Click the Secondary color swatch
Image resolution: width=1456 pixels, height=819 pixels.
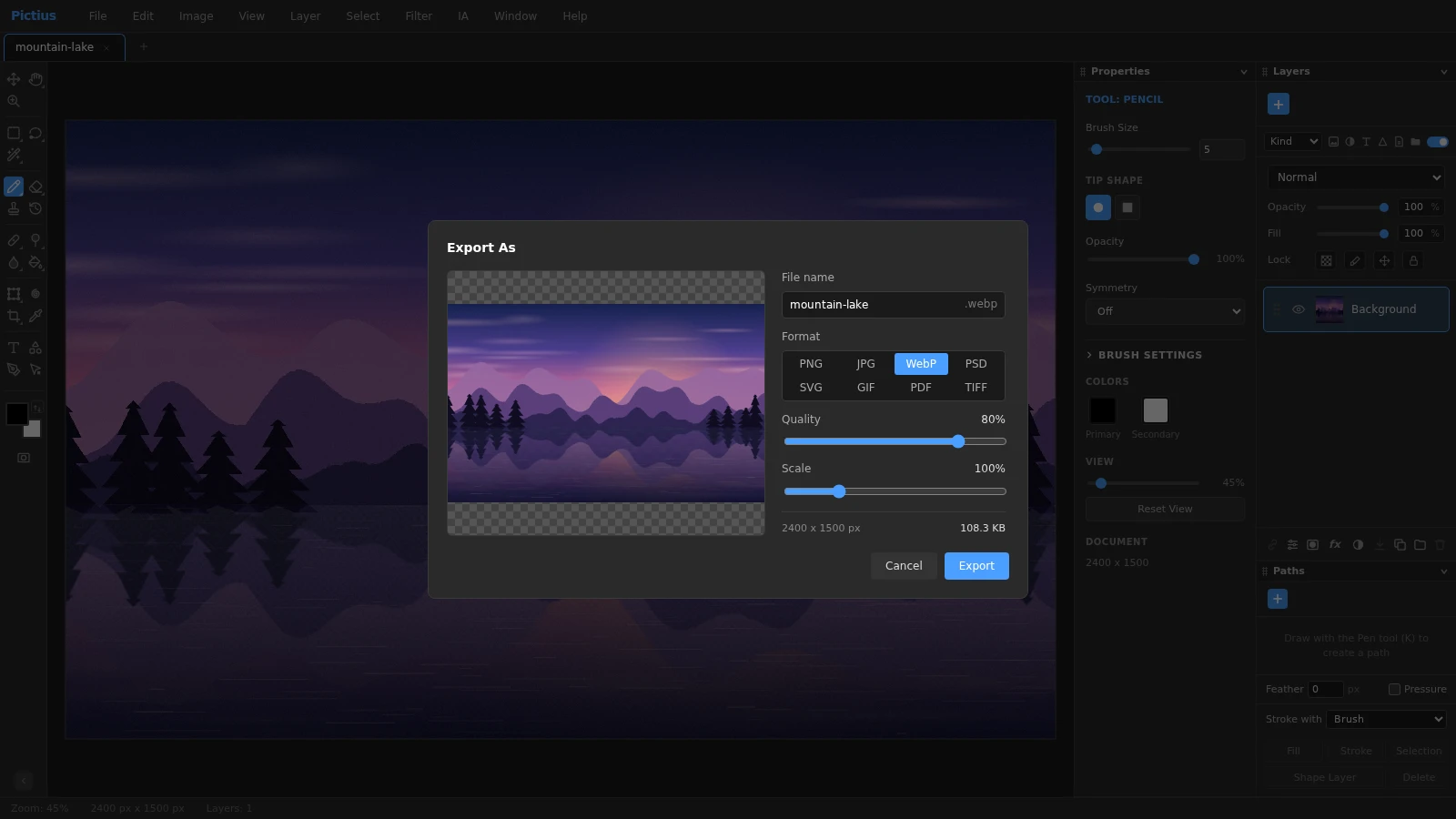click(x=1156, y=410)
